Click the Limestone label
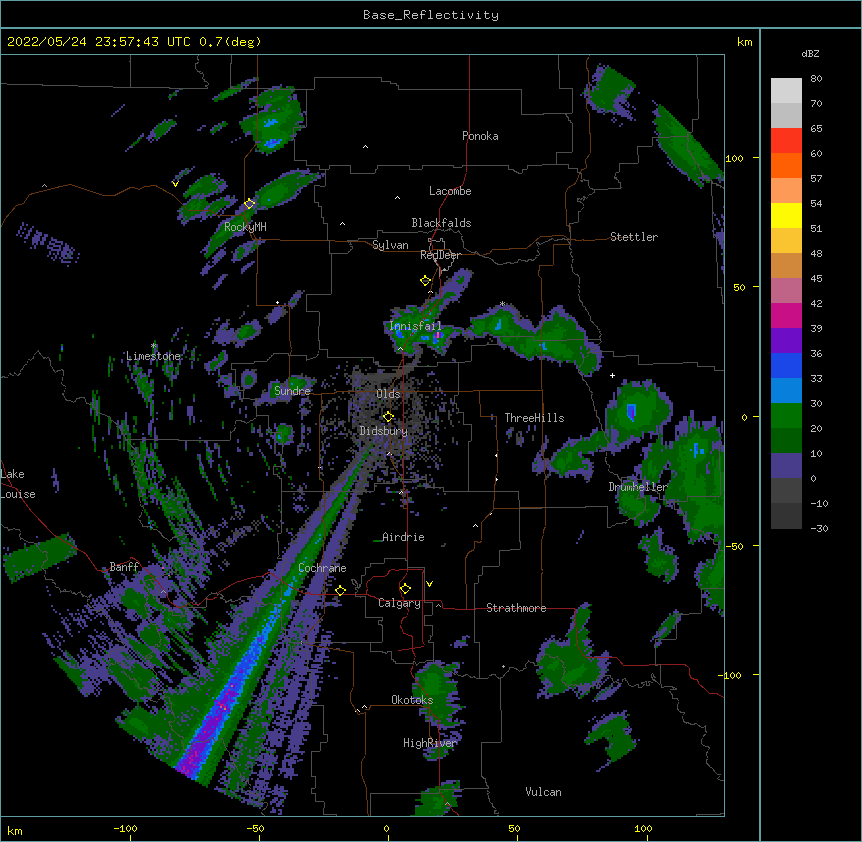 pyautogui.click(x=153, y=356)
